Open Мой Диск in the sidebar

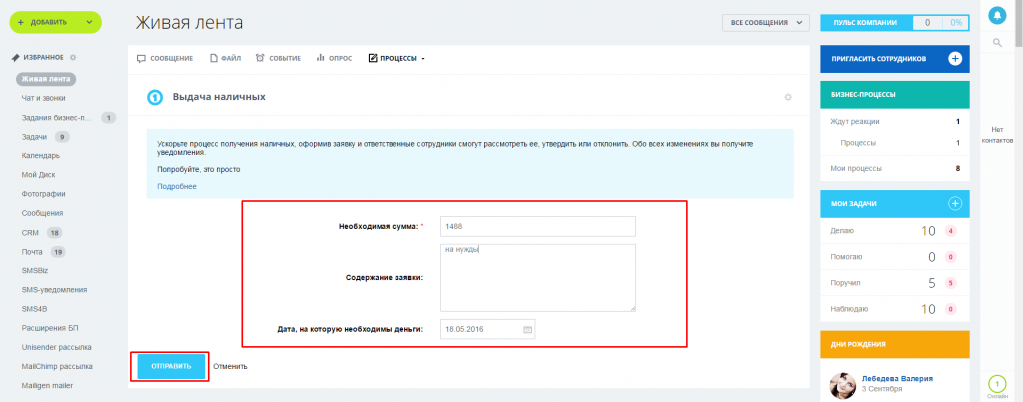(40, 175)
